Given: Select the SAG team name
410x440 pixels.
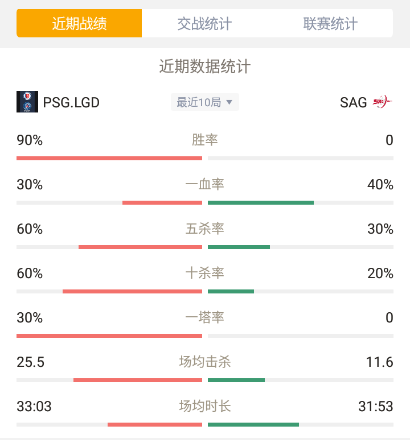Looking at the screenshot, I should tap(353, 102).
